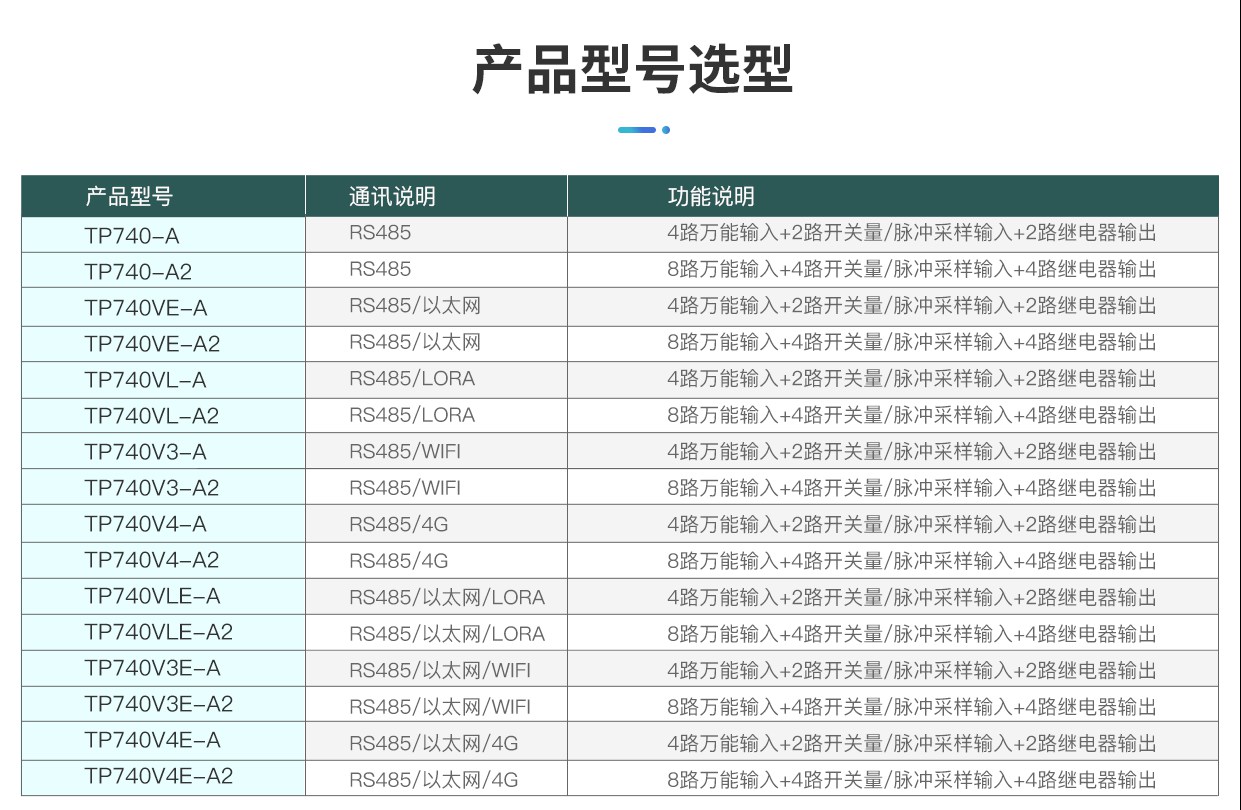The image size is (1241, 810).
Task: Select the function description in the TP740V4E-A row
Action: coord(912,742)
